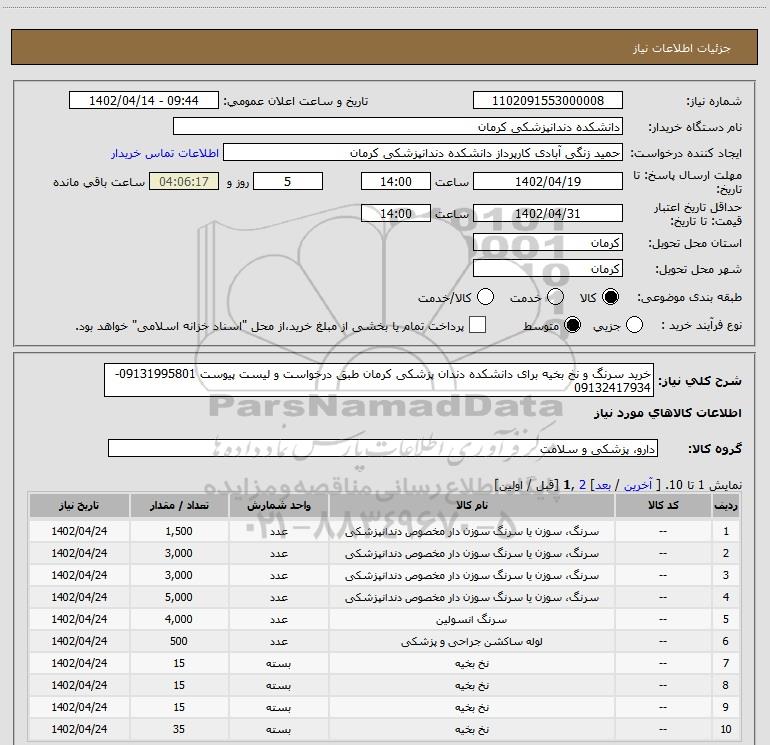Select the dental syringe item in row 4
Viewport: 770px width, 745px height.
(x=471, y=597)
